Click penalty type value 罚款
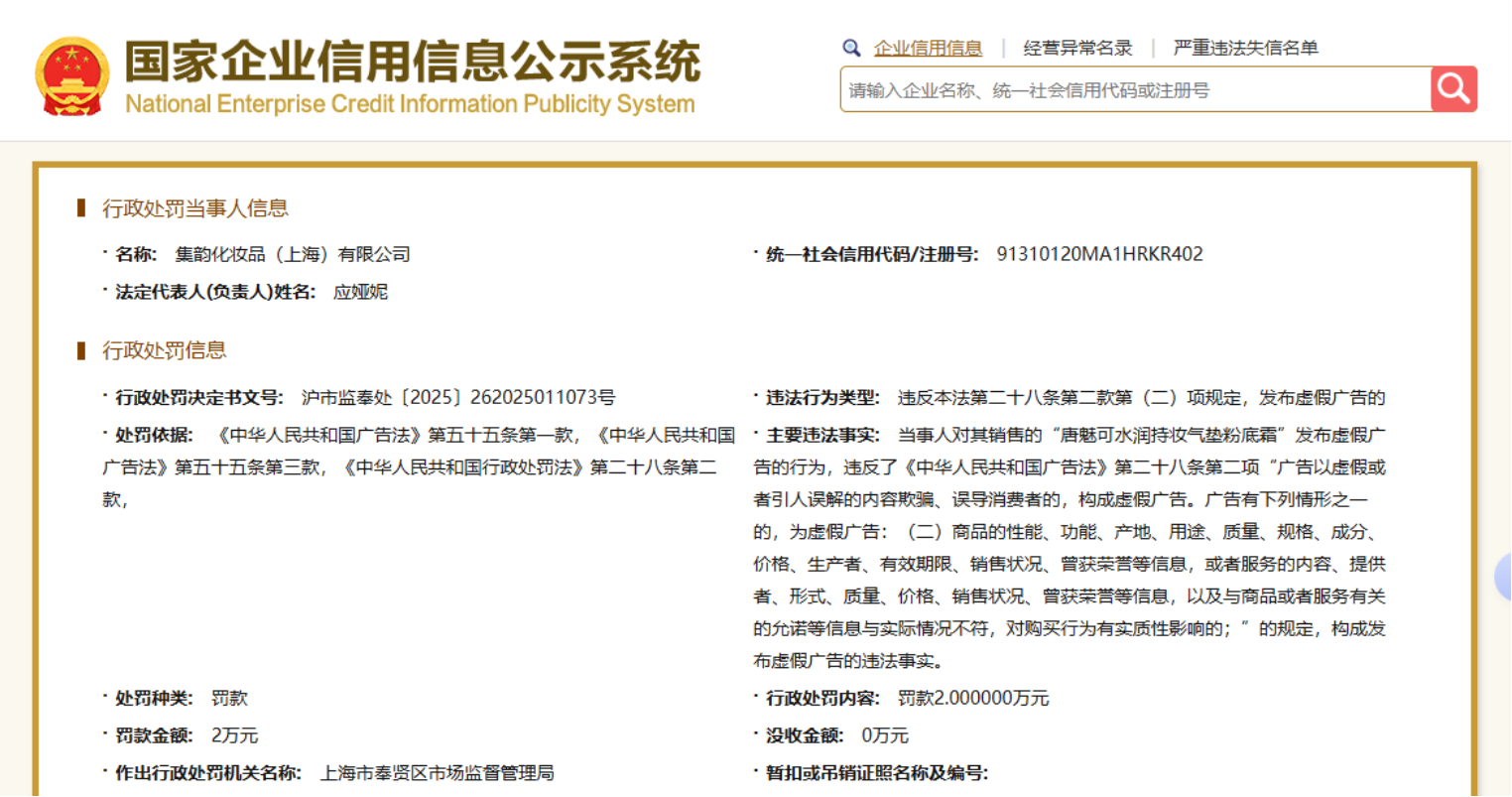1512x797 pixels. click(229, 699)
